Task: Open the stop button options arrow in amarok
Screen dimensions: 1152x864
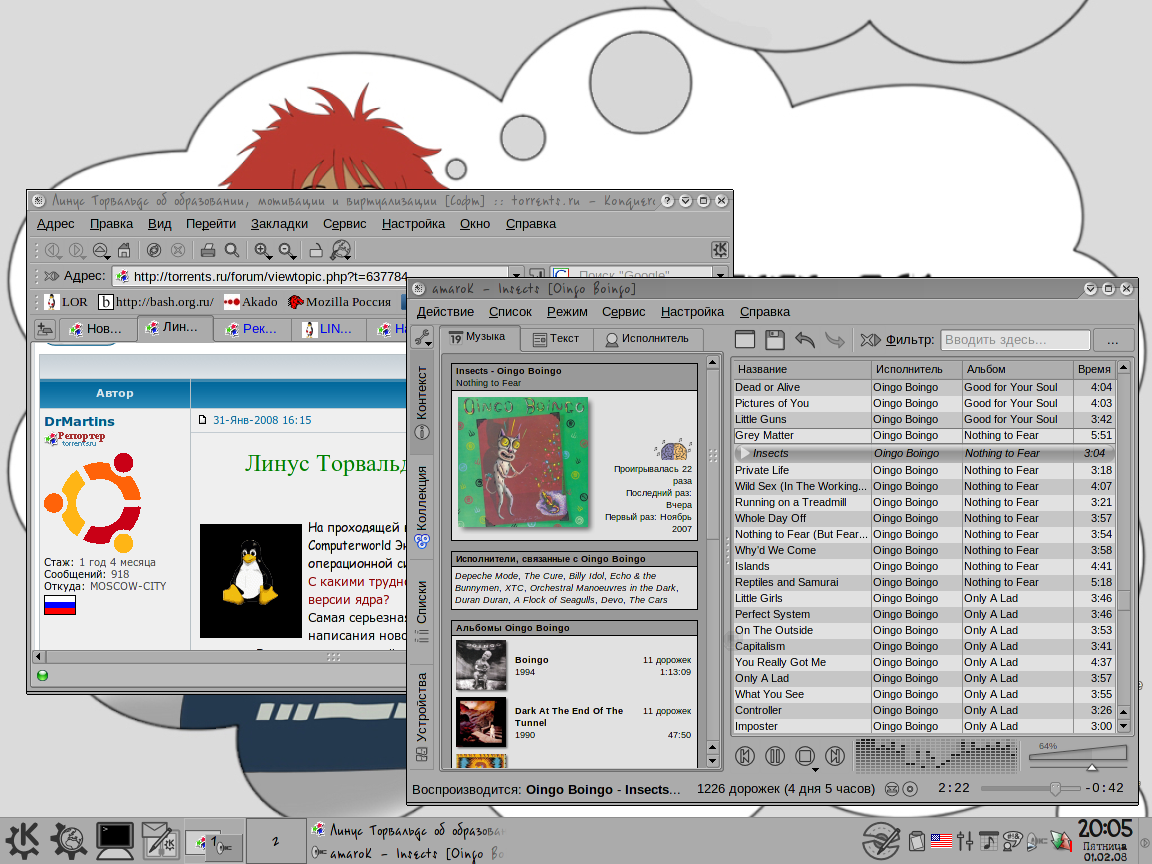Action: coord(816,770)
